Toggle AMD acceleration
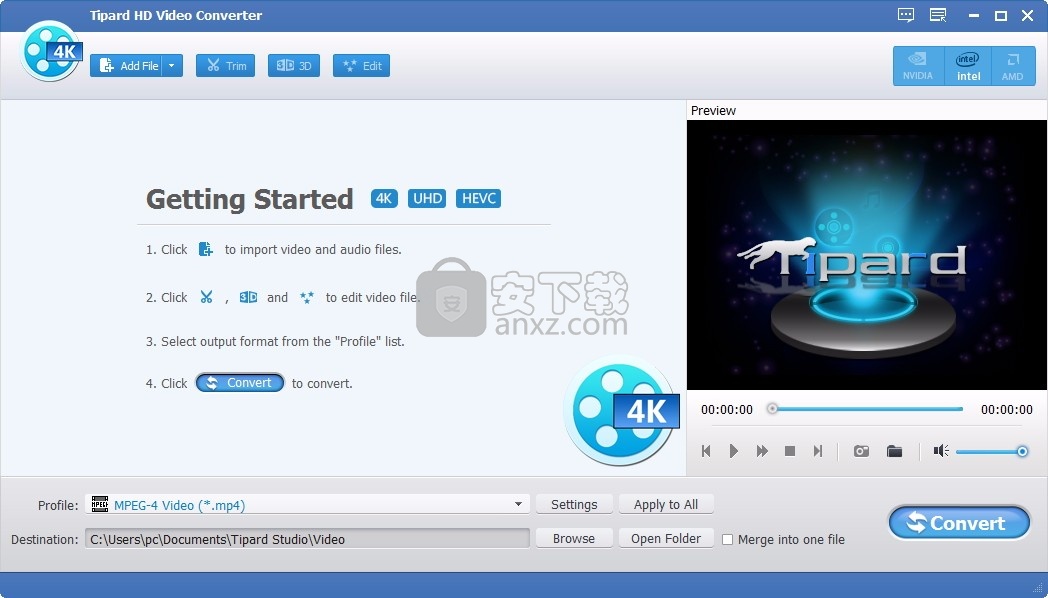 point(1013,66)
